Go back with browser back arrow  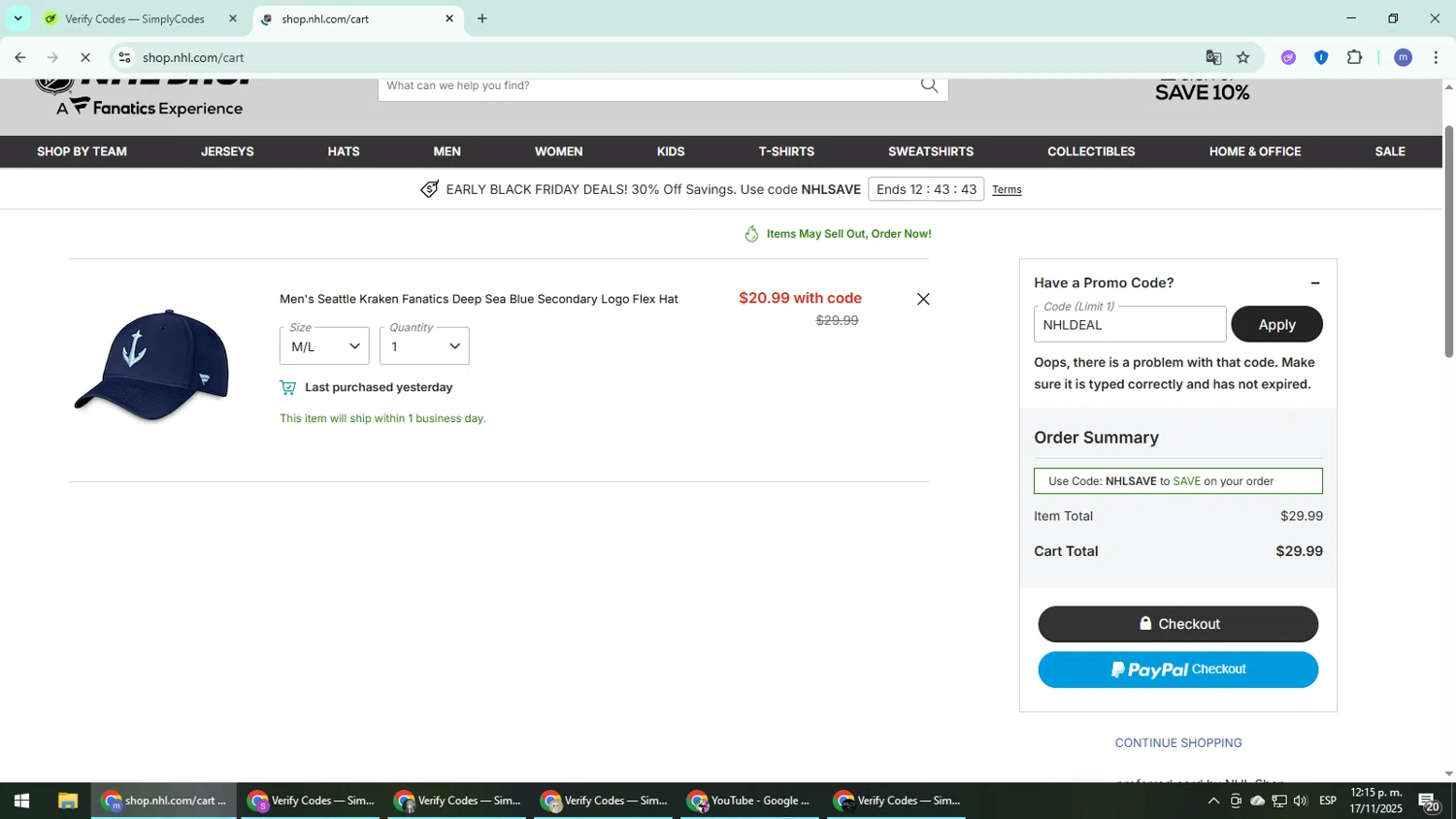pos(19,57)
